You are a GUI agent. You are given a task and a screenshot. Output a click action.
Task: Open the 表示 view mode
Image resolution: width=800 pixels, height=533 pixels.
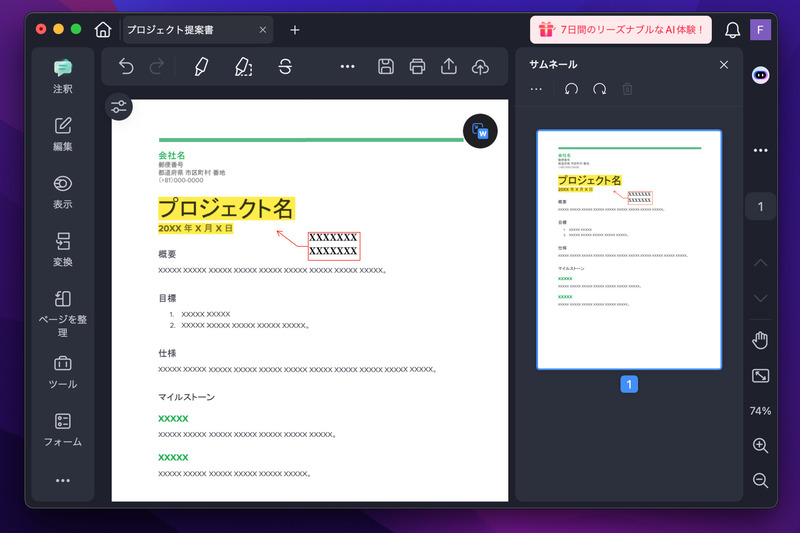click(x=63, y=192)
